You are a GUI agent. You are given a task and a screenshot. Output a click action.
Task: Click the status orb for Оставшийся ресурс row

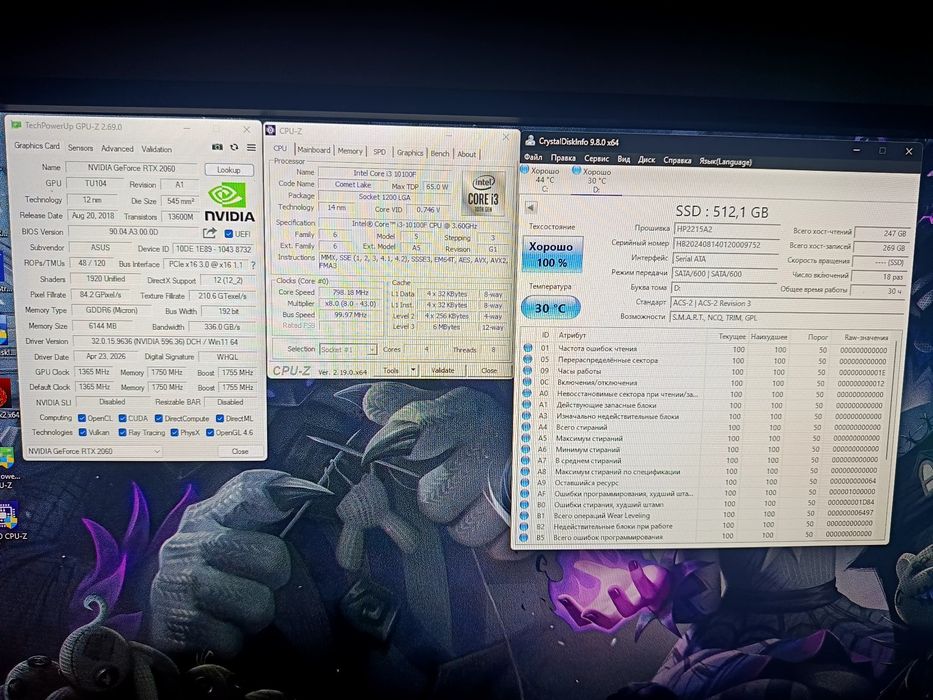(x=525, y=482)
